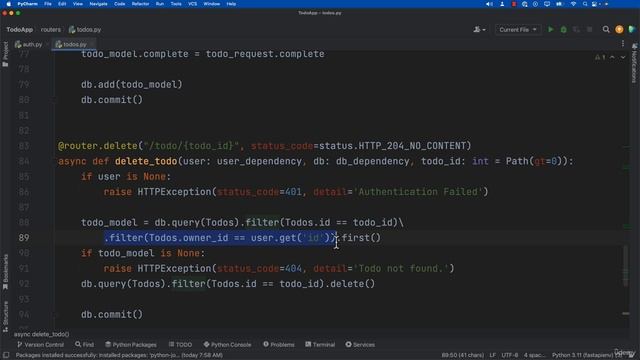Change the UTF-8 file encoding in status bar

click(510, 356)
